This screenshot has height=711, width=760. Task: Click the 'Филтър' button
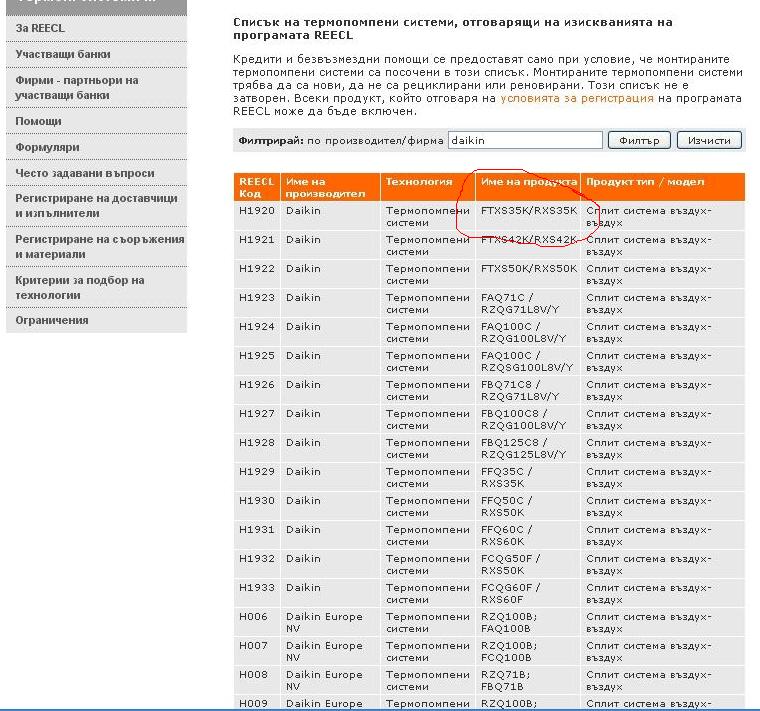(x=639, y=141)
